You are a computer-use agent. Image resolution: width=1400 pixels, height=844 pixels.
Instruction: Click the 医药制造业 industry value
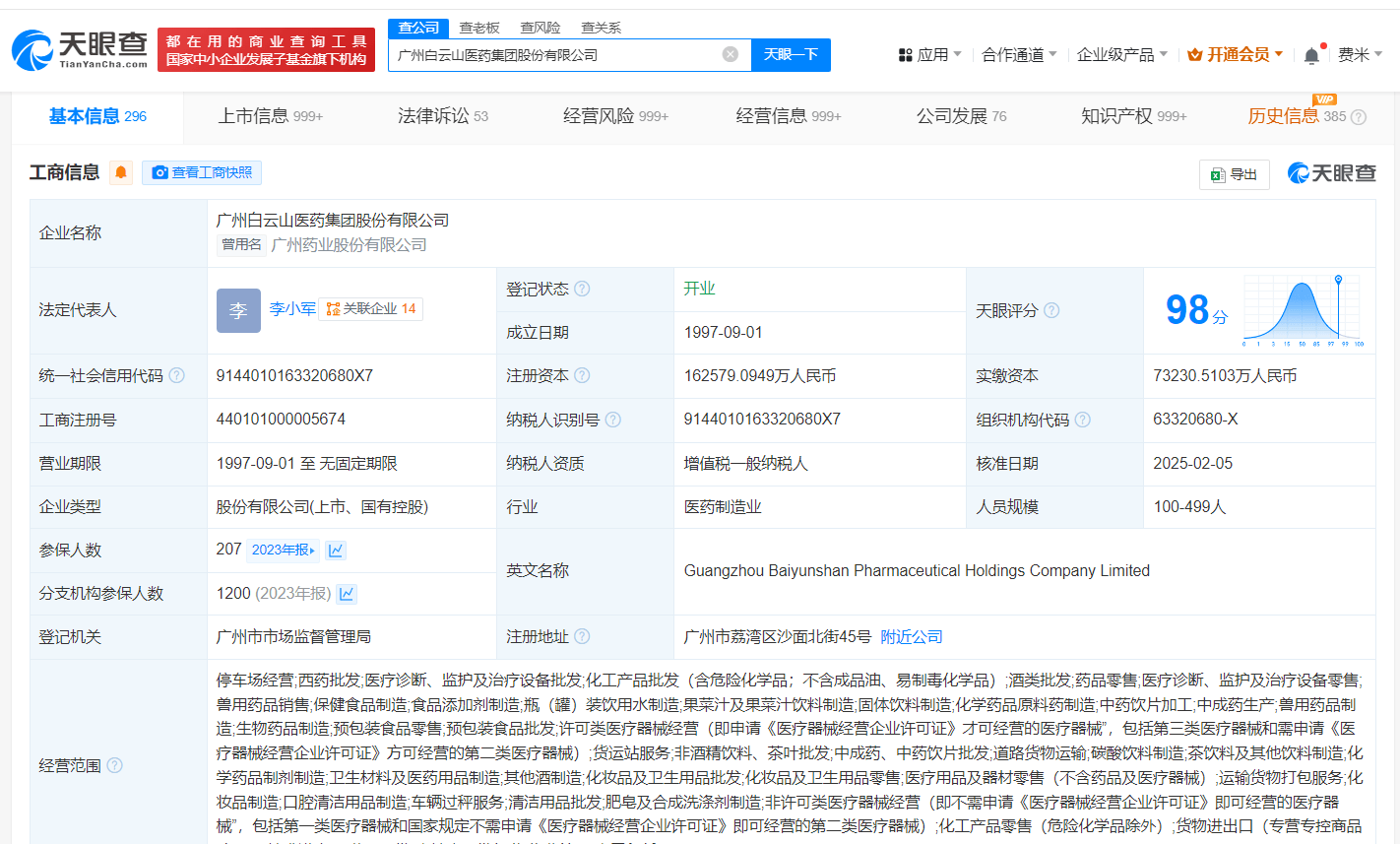[x=723, y=506]
